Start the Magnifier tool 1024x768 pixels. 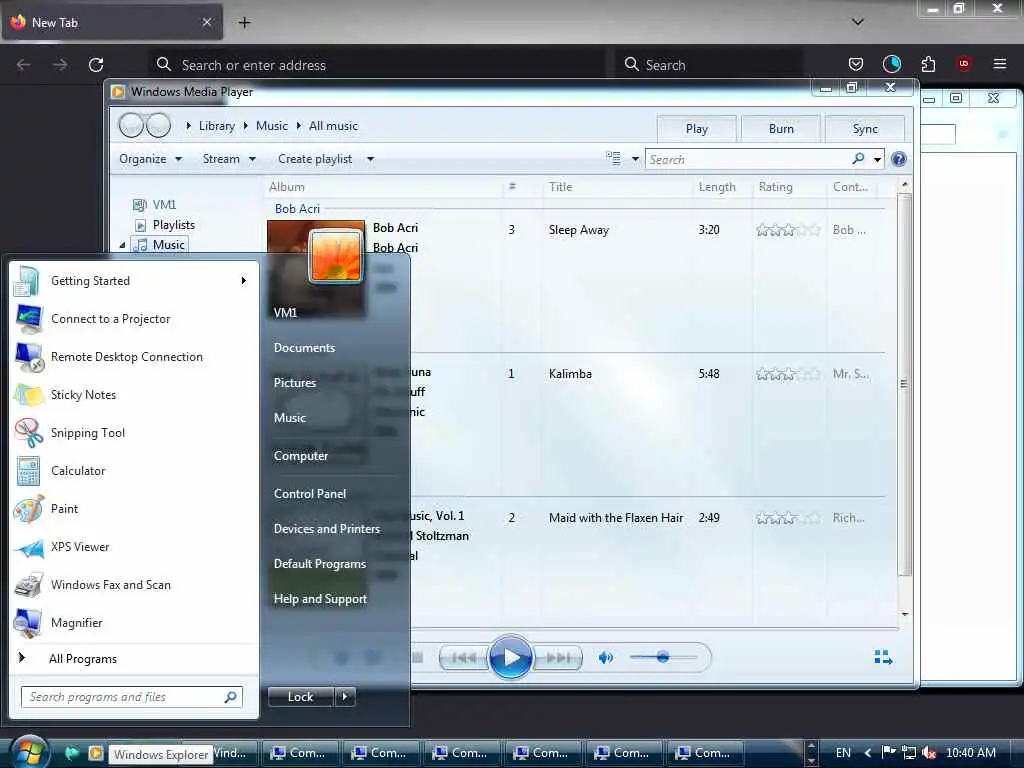click(x=134, y=622)
